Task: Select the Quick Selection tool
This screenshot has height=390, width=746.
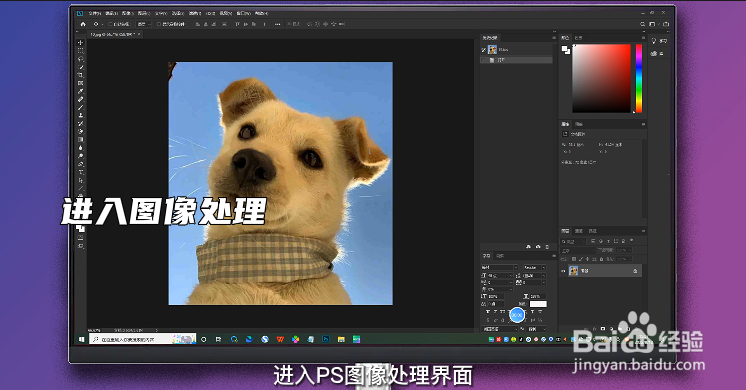Action: [80, 67]
